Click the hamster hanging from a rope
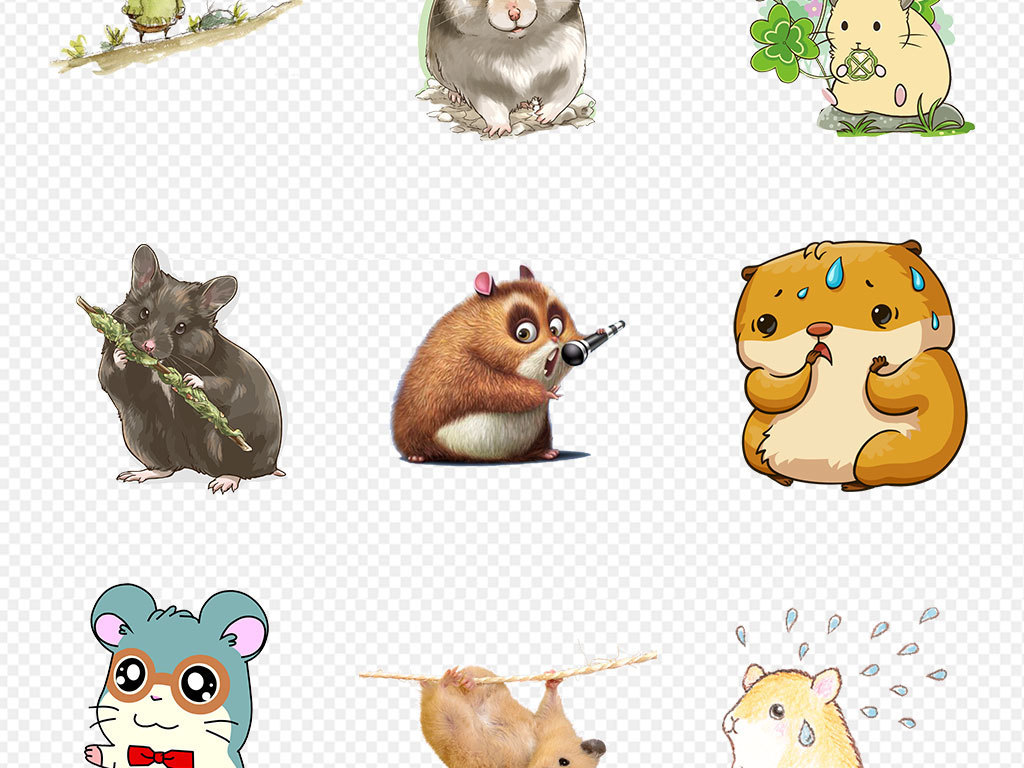 (507, 709)
